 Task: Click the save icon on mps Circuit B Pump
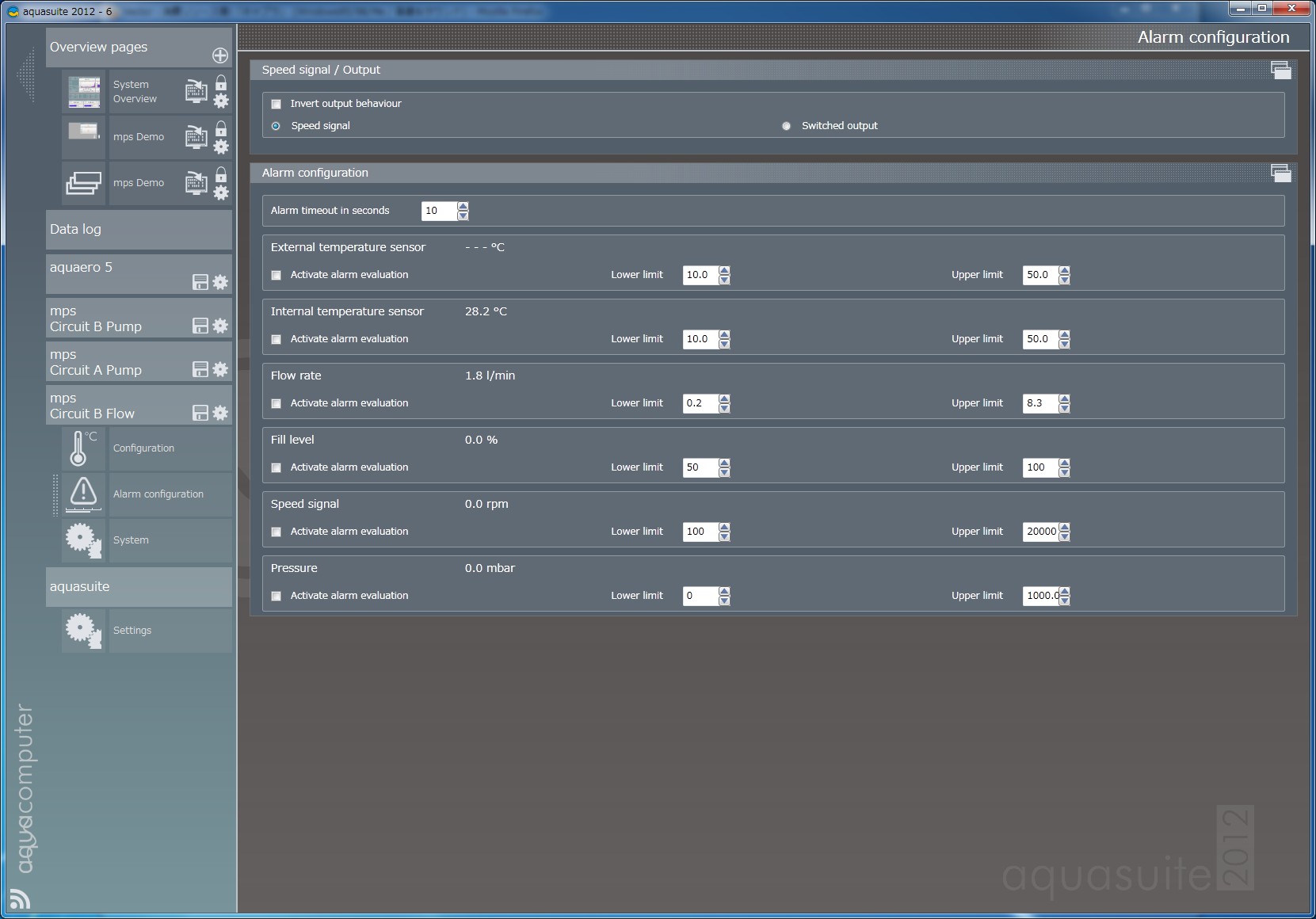point(200,326)
